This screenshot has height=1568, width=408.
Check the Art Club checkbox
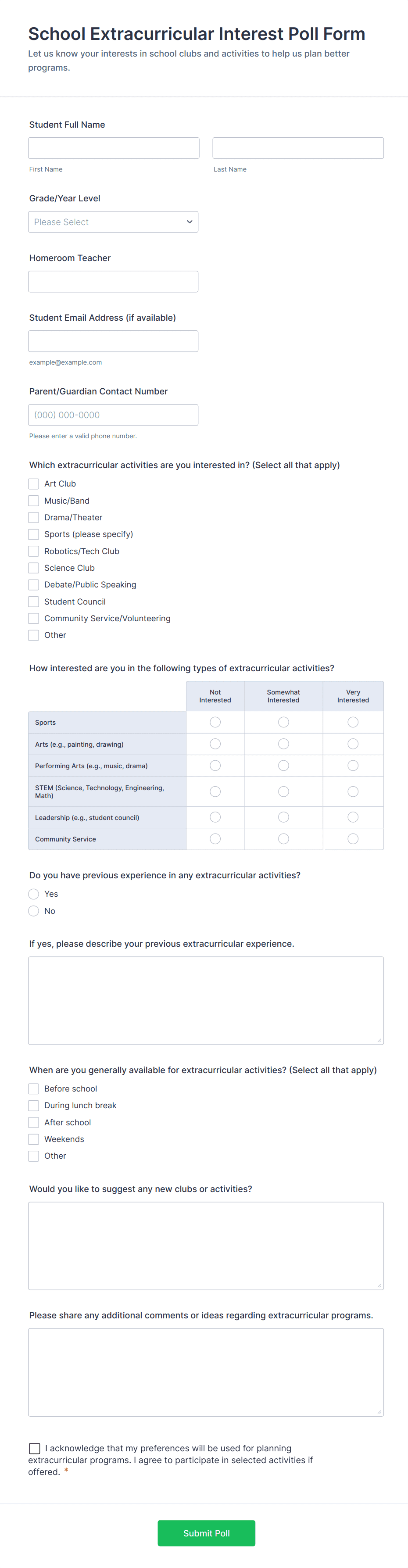coord(33,483)
